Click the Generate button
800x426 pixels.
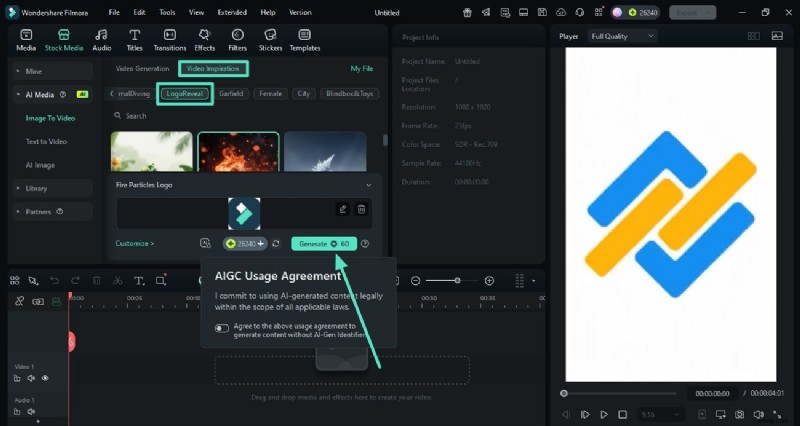(323, 243)
